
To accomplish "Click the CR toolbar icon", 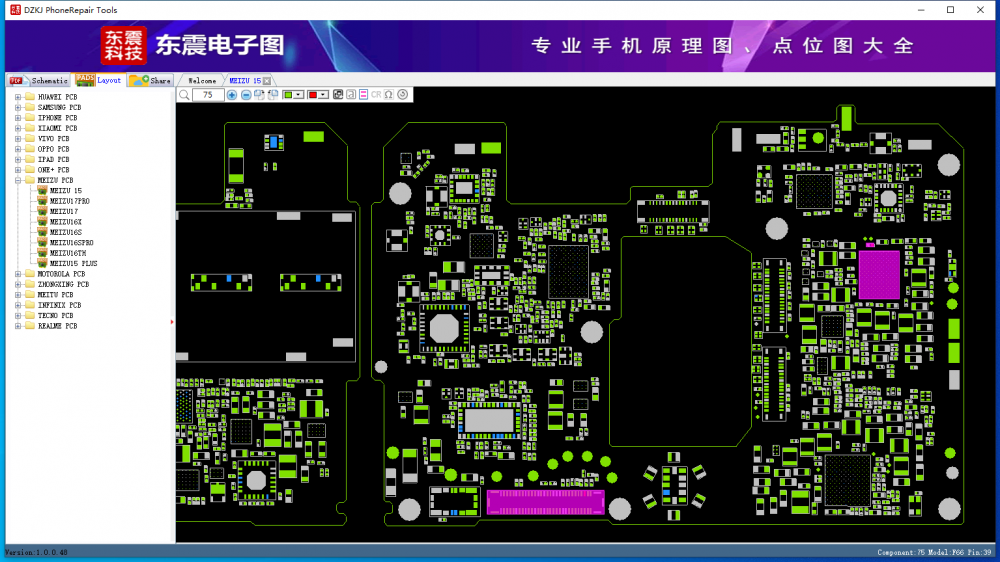I will click(376, 95).
